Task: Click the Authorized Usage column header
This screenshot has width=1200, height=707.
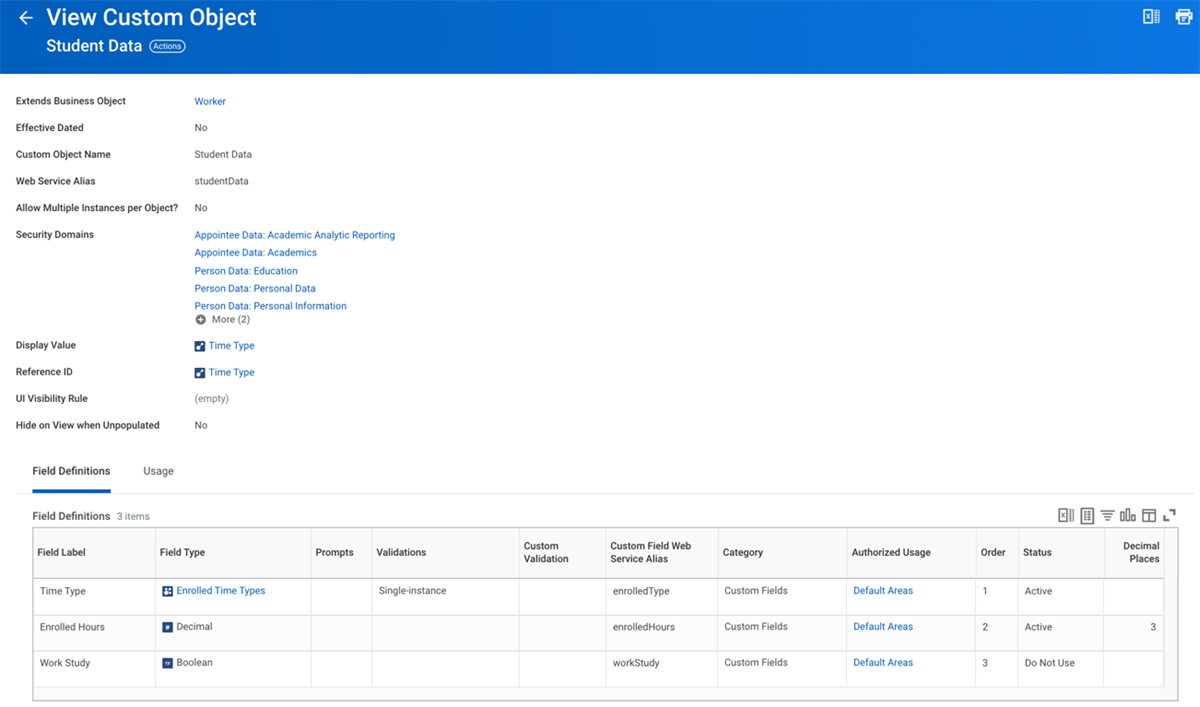Action: (x=911, y=552)
